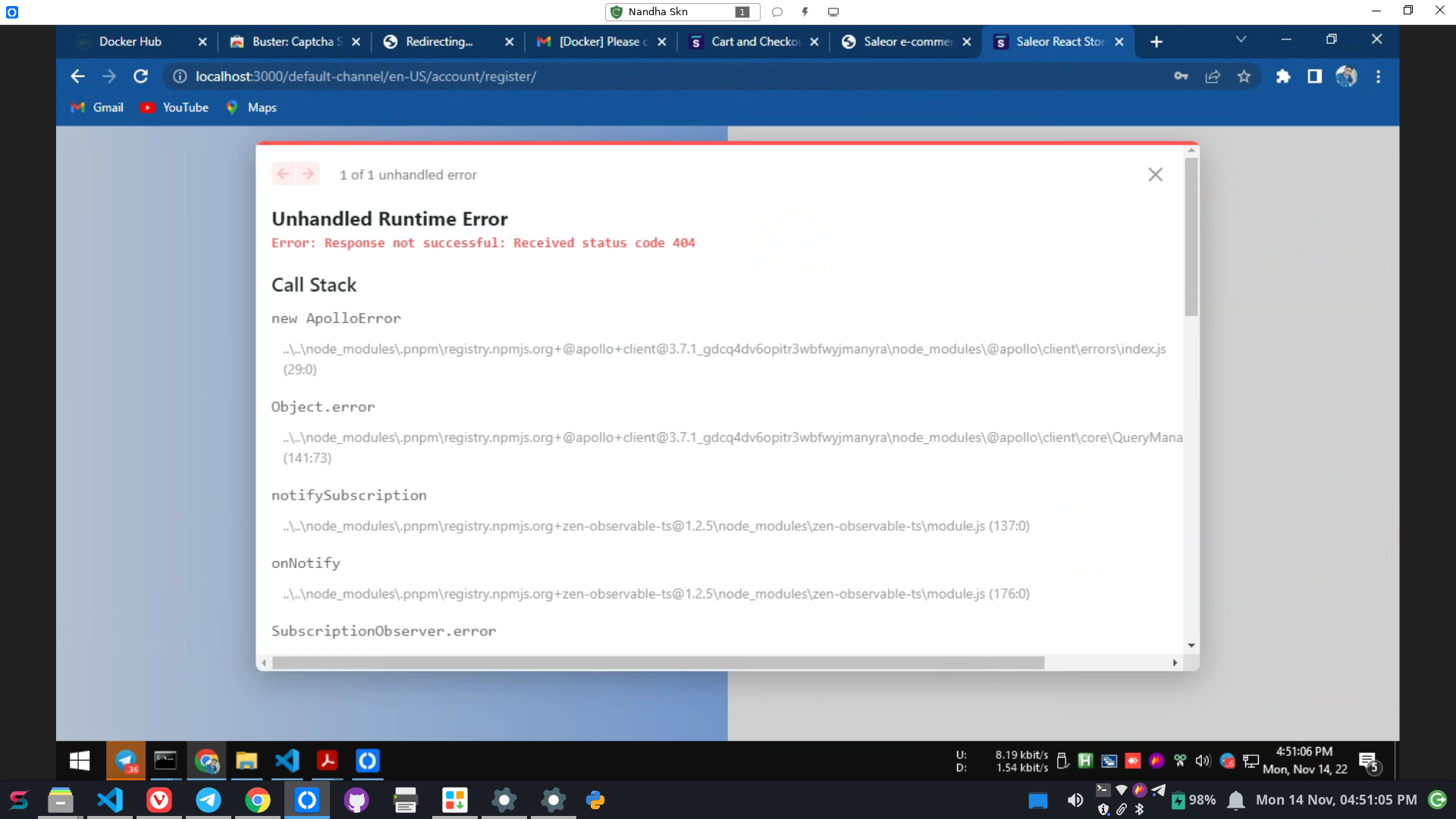The width and height of the screenshot is (1456, 819).
Task: Switch to the Docker Hub tab
Action: 129,42
